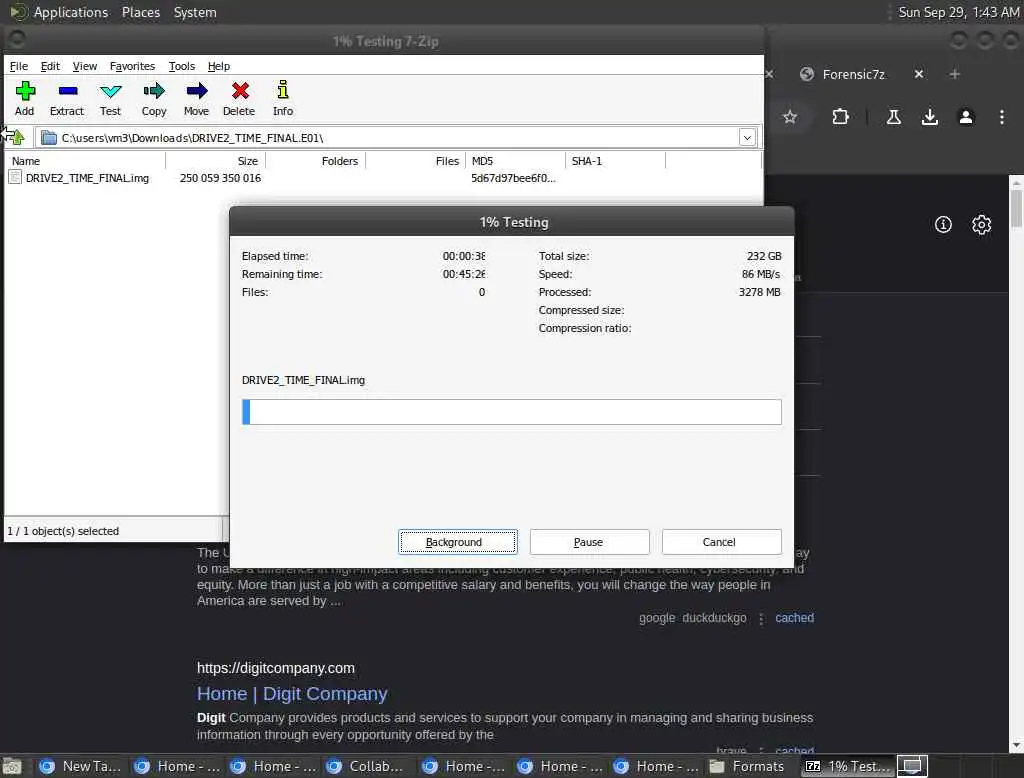1024x778 pixels.
Task: Open the Favorites menu
Action: [133, 66]
